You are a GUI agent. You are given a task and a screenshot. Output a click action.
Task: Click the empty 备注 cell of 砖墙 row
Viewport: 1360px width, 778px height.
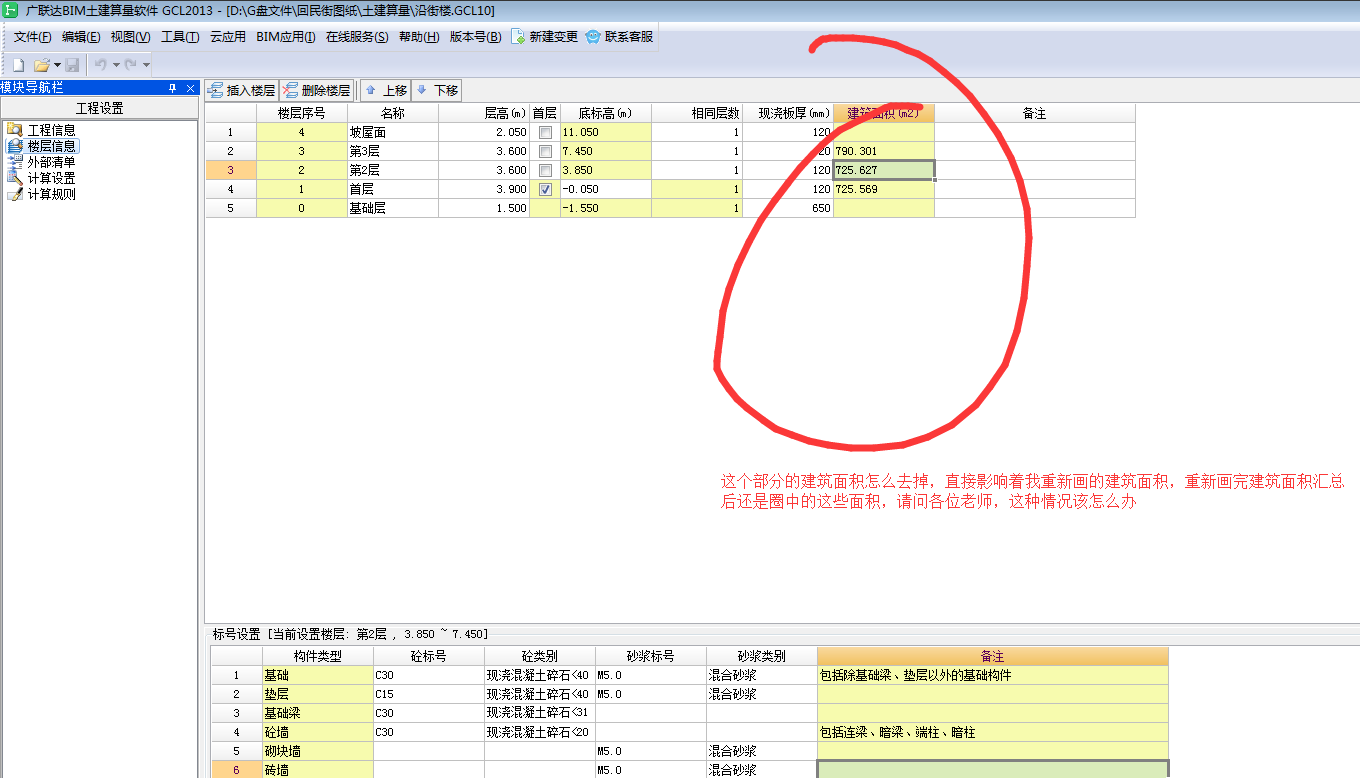coord(993,770)
